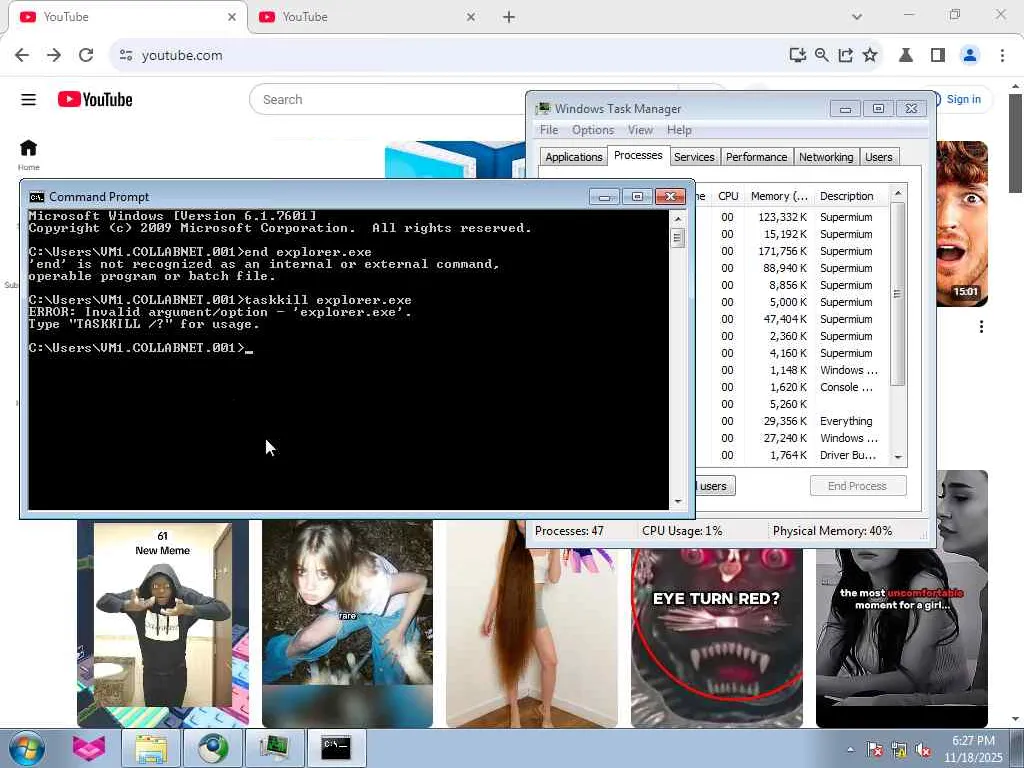
Task: Switch to Users tab in Task Manager
Action: pos(878,157)
